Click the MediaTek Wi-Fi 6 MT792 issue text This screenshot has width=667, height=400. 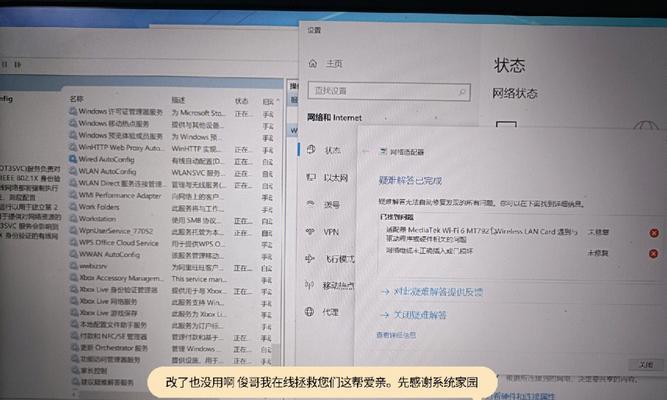click(x=482, y=235)
